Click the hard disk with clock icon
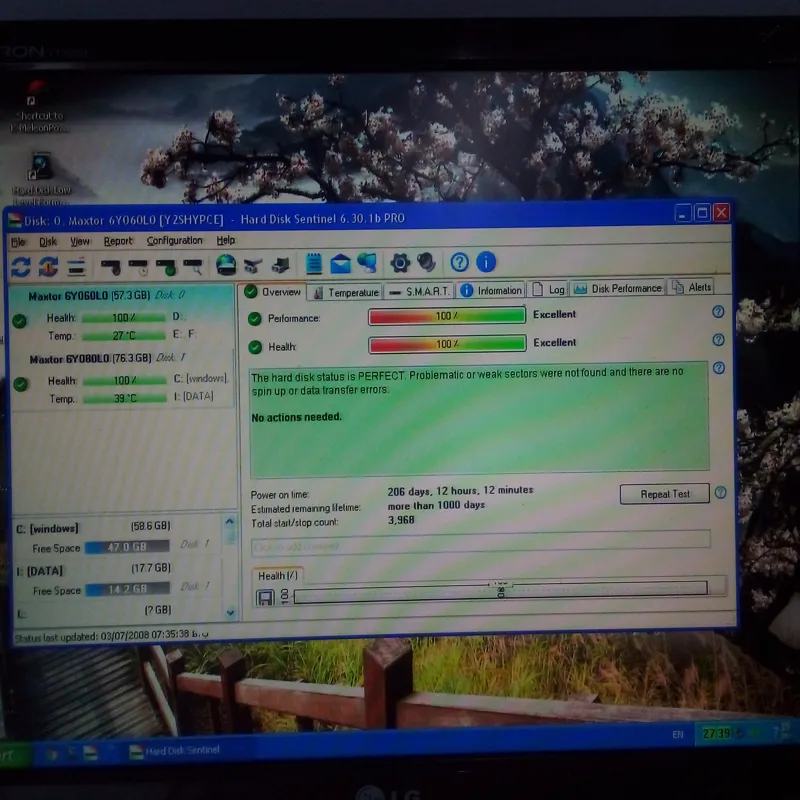Viewport: 800px width, 800px height. coord(138,266)
